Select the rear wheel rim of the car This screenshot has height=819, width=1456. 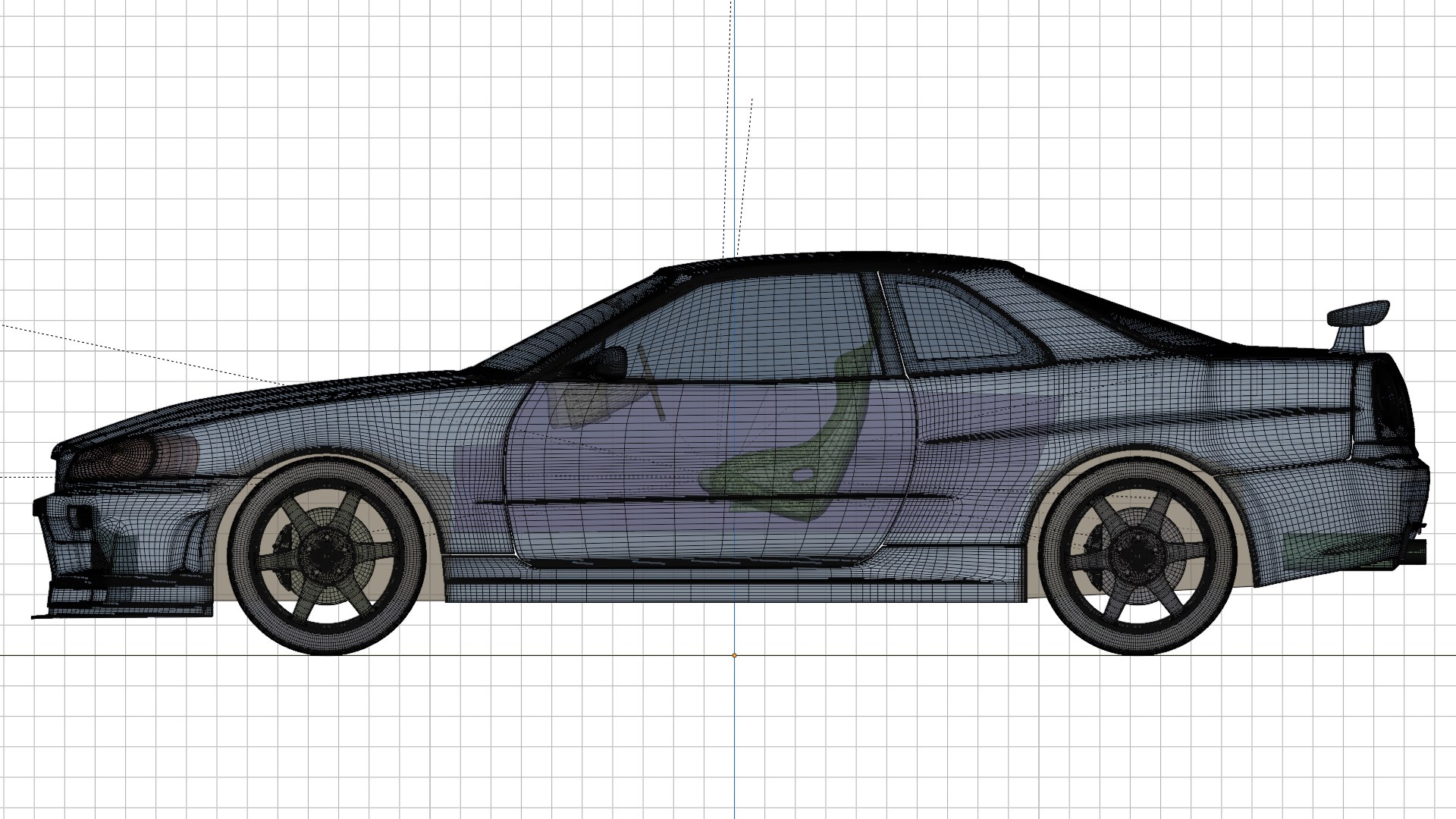click(x=1137, y=554)
